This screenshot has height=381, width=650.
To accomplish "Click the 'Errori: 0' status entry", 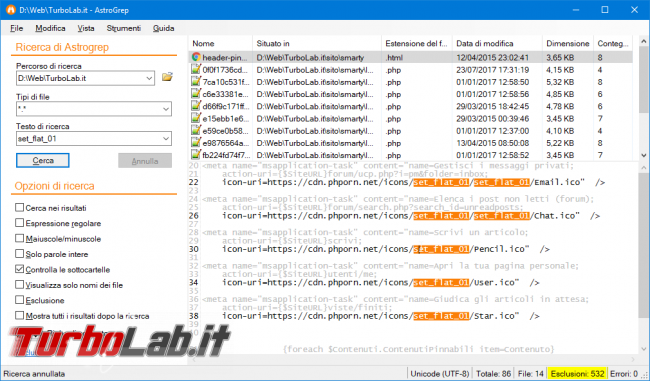I will [x=624, y=374].
